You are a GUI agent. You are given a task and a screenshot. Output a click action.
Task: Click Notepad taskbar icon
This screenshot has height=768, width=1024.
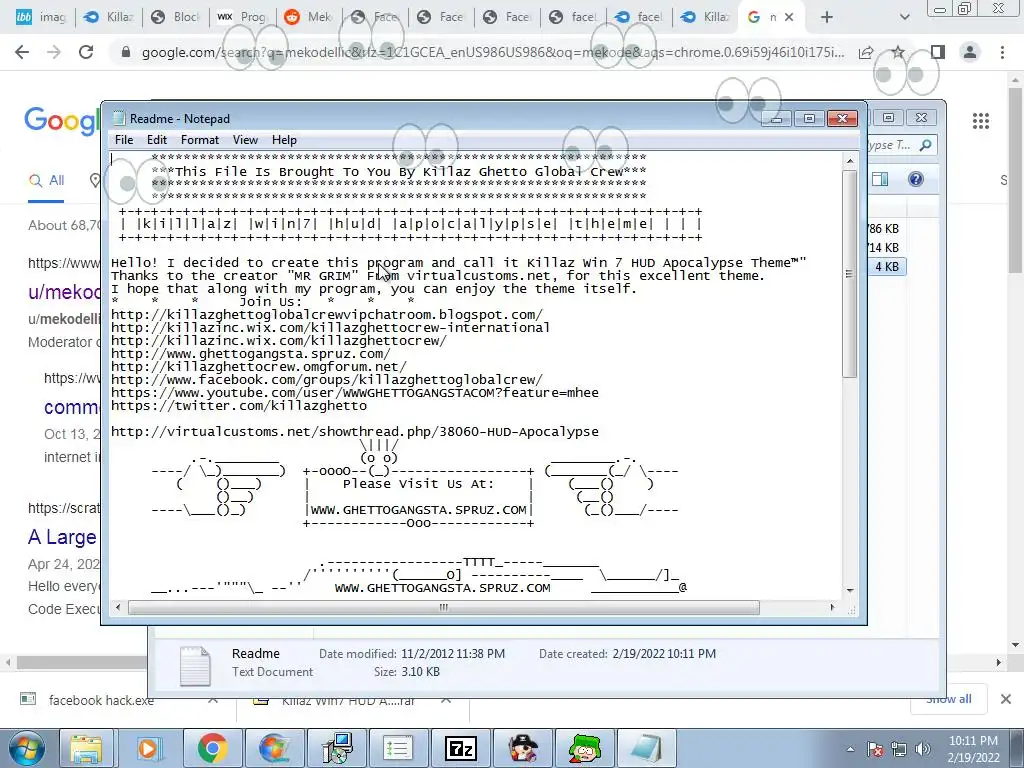pos(647,748)
